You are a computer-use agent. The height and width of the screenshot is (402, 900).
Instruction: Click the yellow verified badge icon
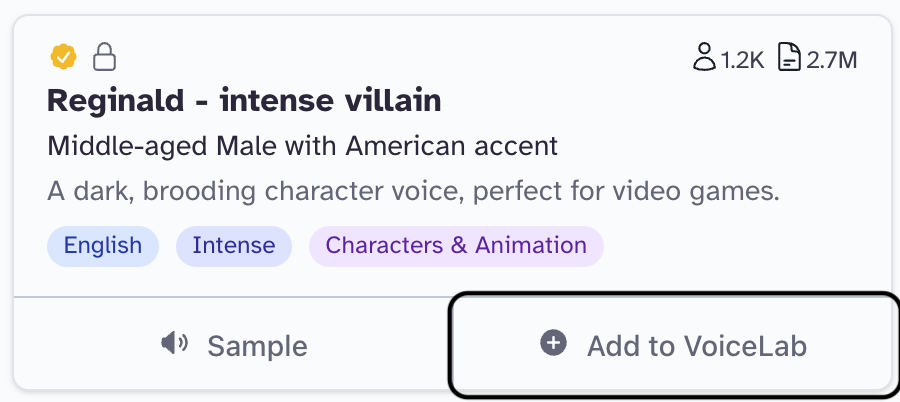(x=63, y=58)
